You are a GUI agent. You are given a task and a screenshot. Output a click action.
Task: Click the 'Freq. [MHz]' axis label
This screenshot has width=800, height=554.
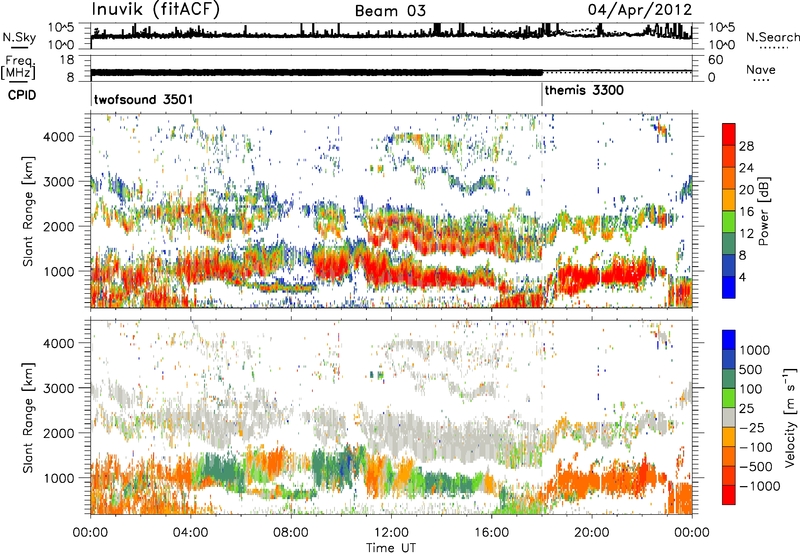18,67
